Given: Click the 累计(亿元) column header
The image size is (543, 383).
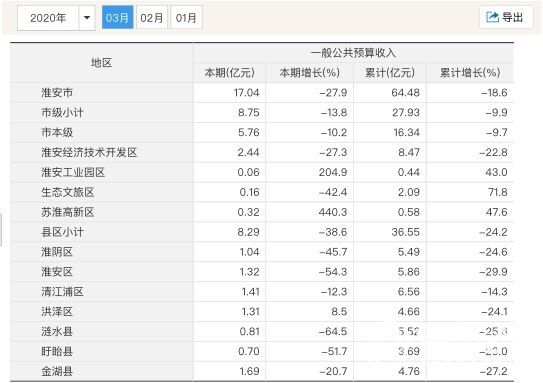Looking at the screenshot, I should click(390, 73).
